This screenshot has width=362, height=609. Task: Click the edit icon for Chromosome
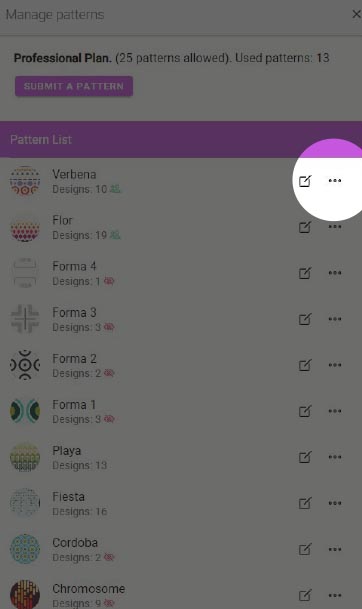(x=305, y=595)
